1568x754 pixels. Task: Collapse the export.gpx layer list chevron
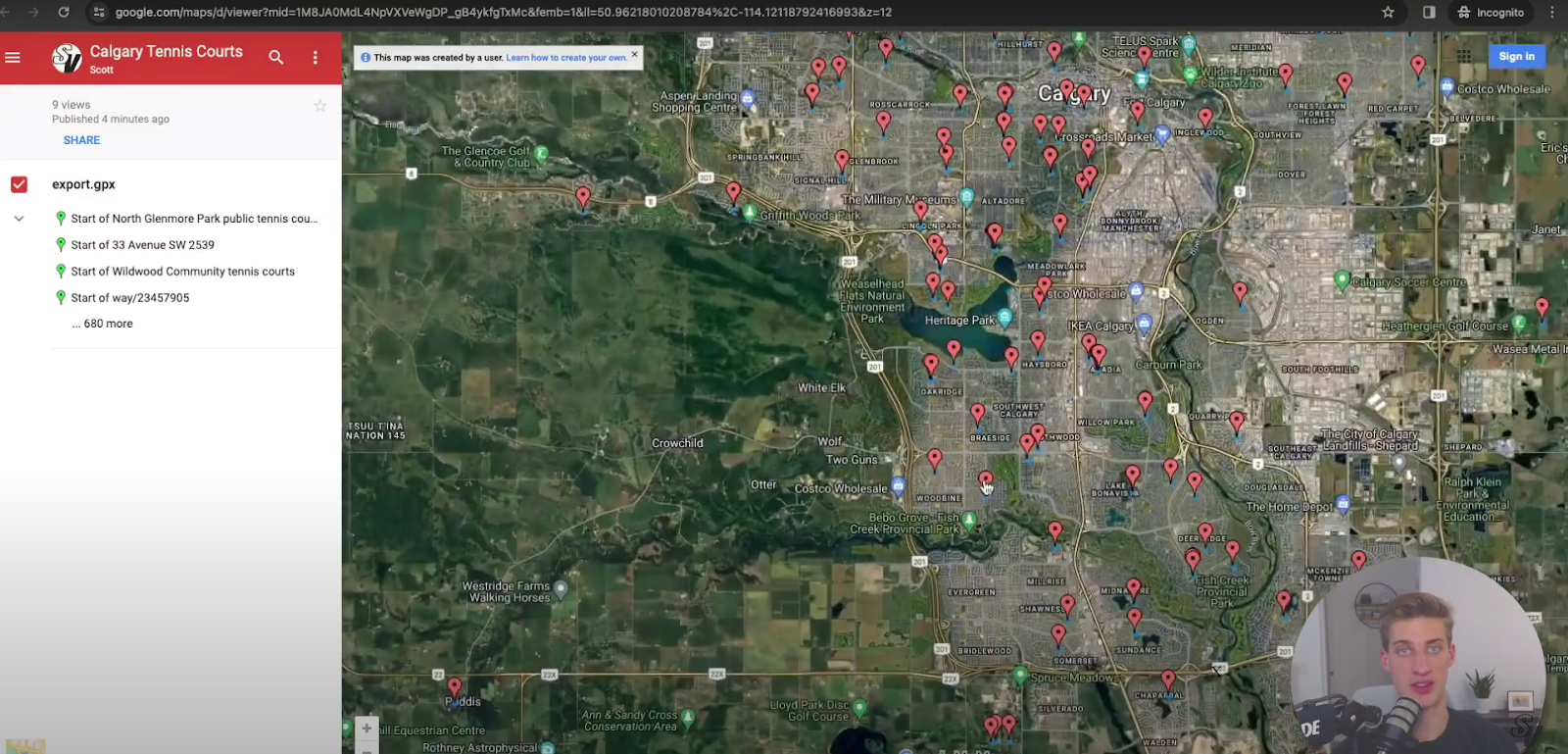[x=19, y=219]
